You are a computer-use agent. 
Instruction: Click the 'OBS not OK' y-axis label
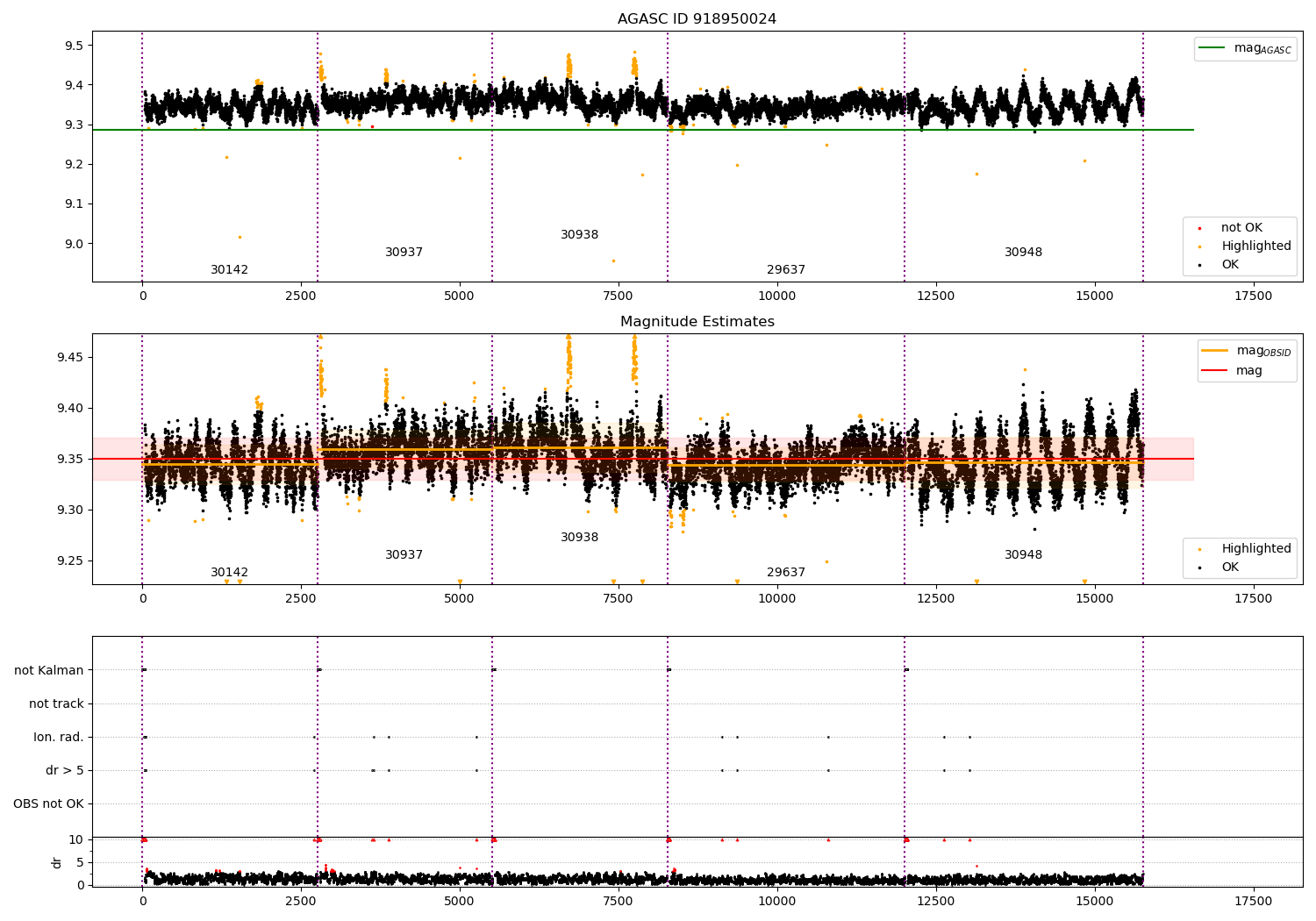(48, 803)
